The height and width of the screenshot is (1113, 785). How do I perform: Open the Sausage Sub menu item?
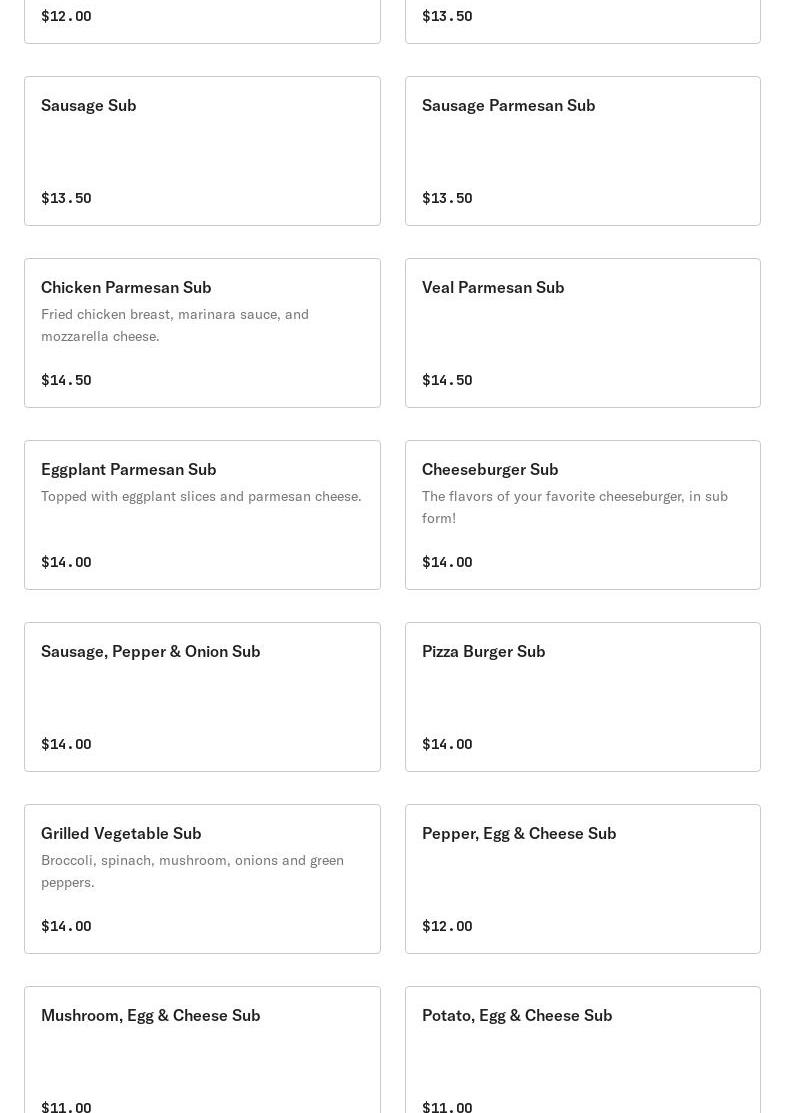point(202,150)
